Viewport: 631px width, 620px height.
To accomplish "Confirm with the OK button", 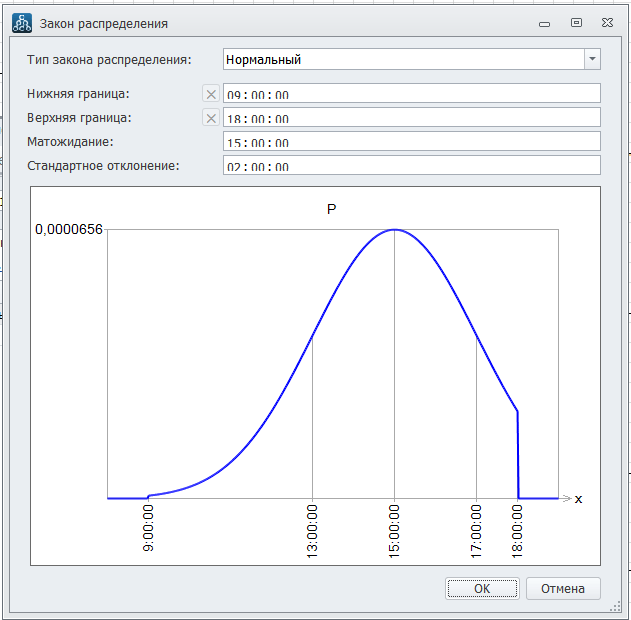I will tap(482, 588).
